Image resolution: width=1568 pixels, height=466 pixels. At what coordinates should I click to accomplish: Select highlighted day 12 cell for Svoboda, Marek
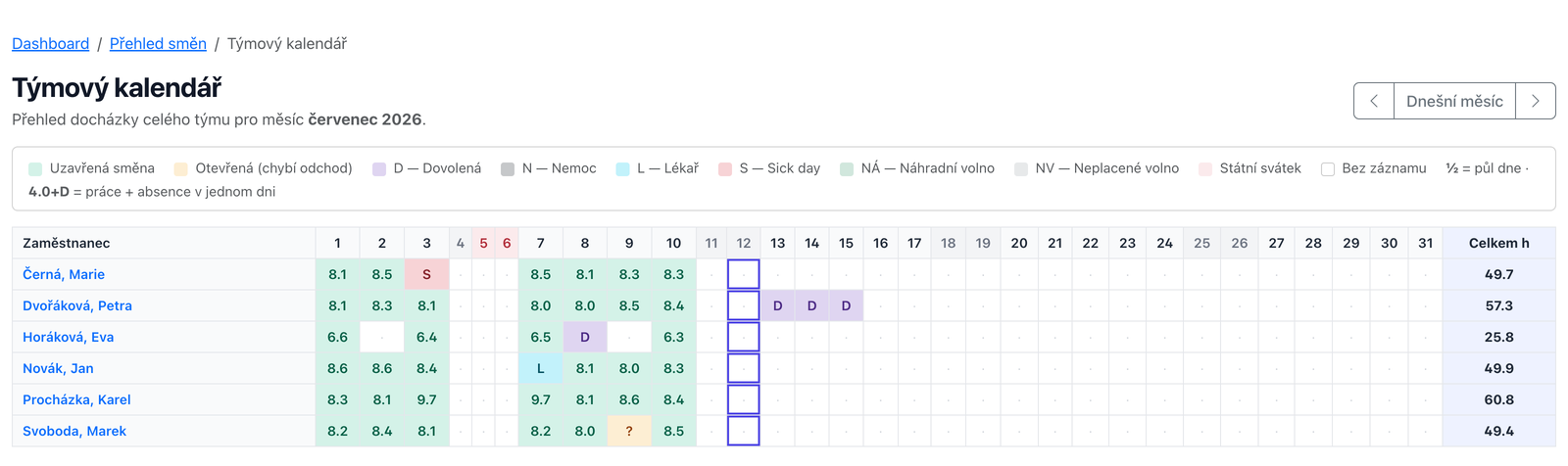click(x=744, y=431)
